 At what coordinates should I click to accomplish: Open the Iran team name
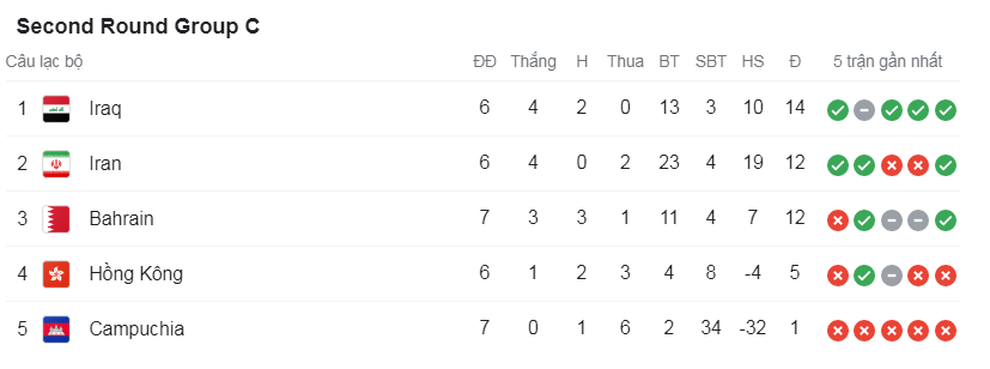pyautogui.click(x=105, y=164)
